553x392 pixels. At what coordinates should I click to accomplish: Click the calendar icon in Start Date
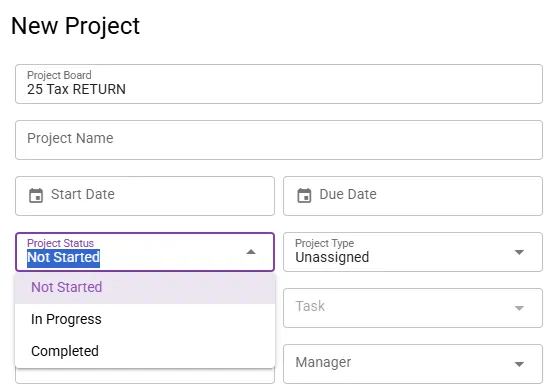(x=36, y=195)
